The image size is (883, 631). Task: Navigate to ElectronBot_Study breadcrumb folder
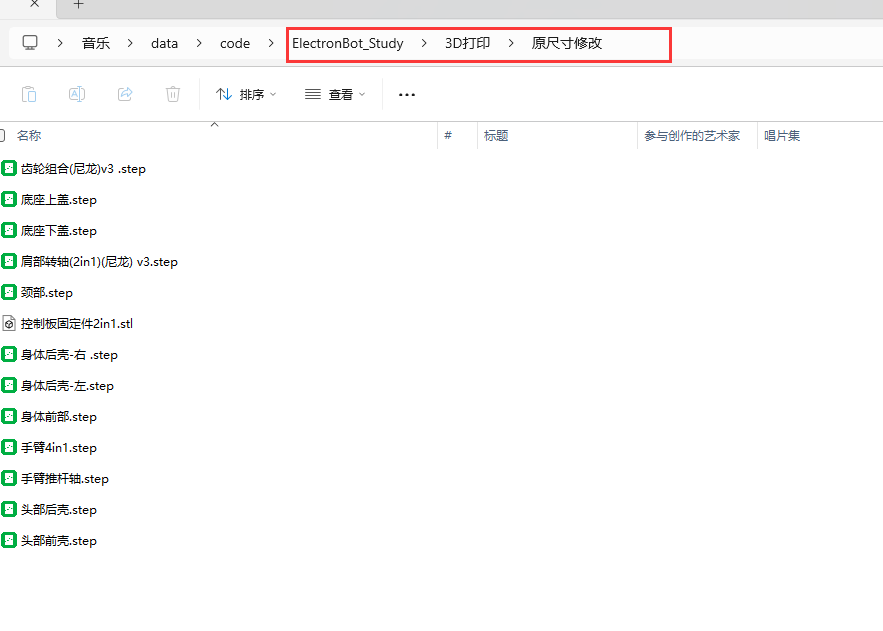click(x=347, y=43)
